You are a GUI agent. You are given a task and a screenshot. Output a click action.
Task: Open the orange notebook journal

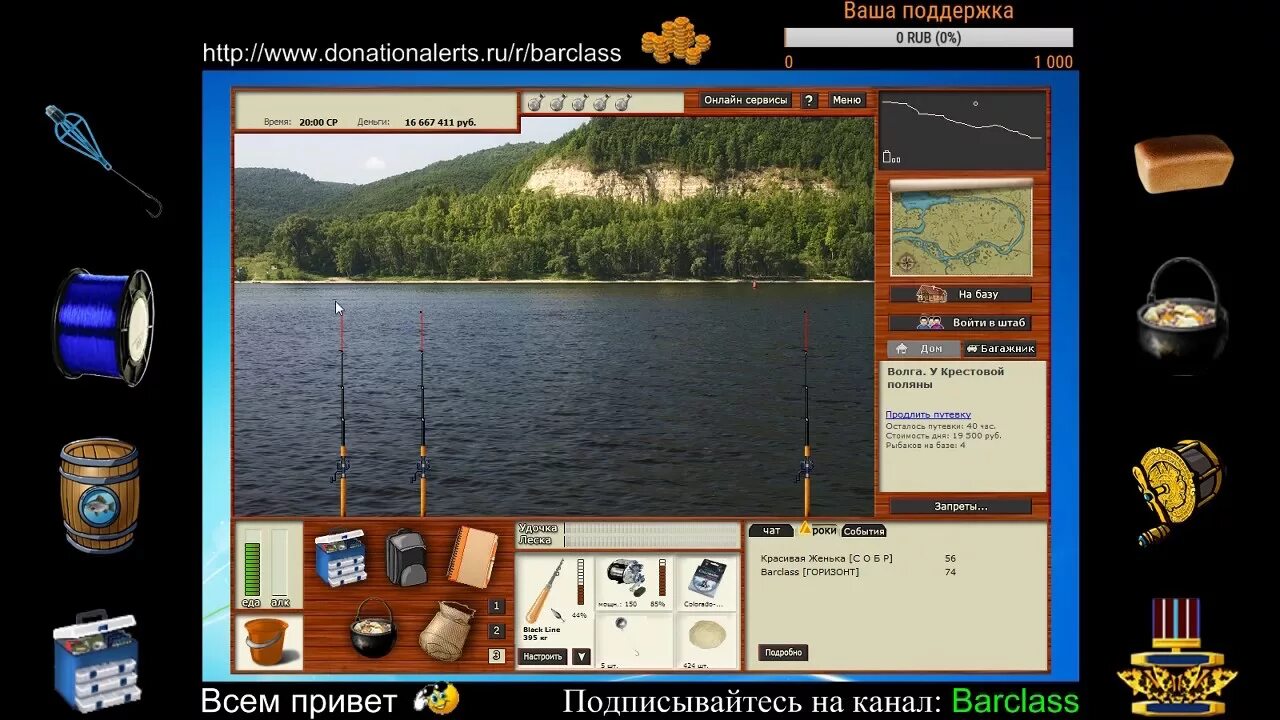pyautogui.click(x=472, y=556)
